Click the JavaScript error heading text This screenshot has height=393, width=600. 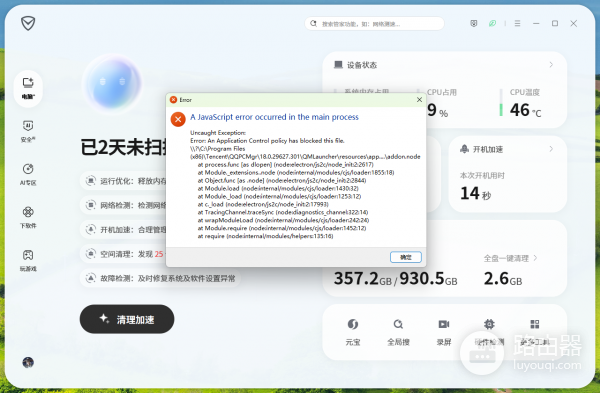(274, 117)
